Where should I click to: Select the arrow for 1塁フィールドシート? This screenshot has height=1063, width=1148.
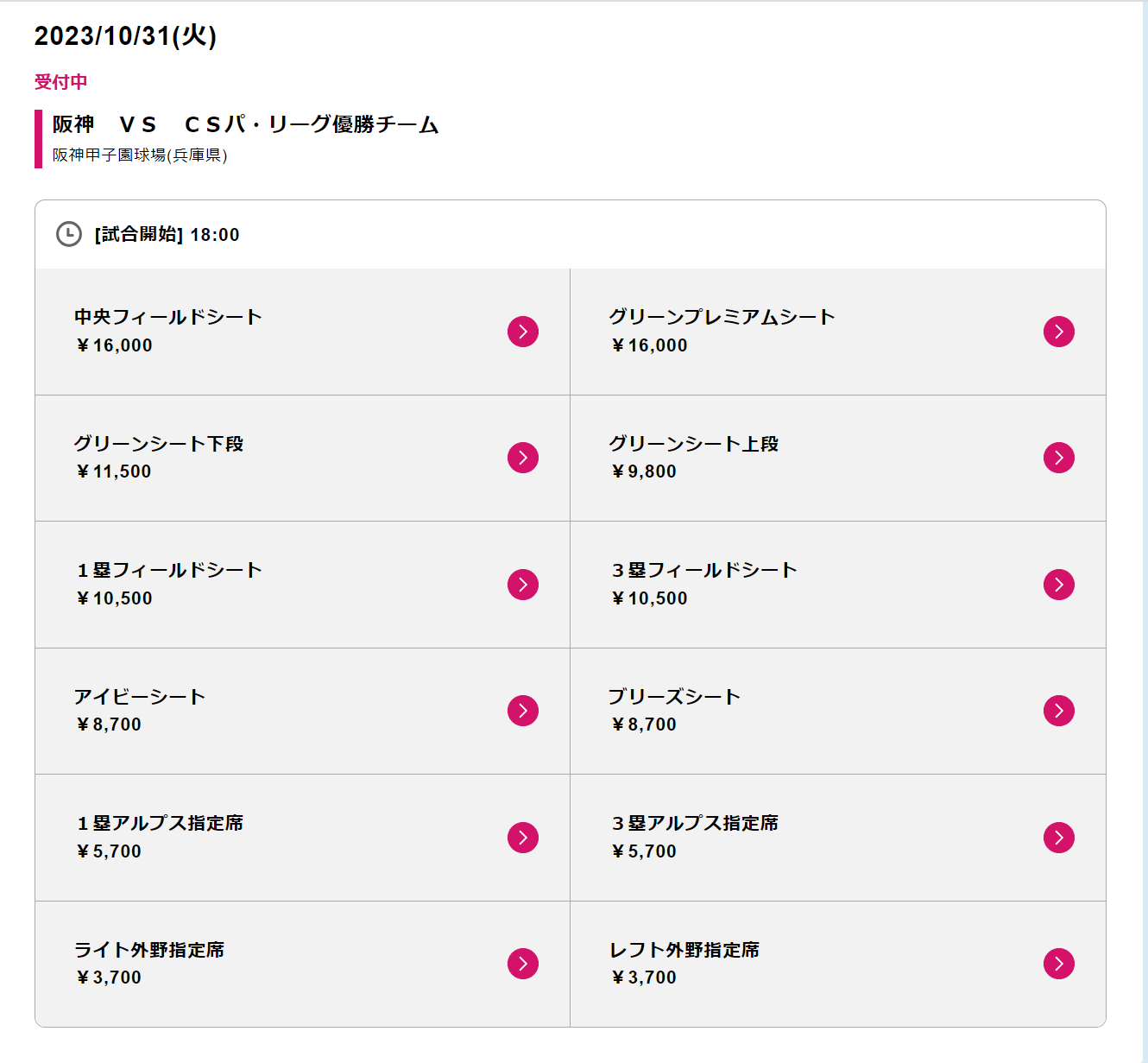523,585
